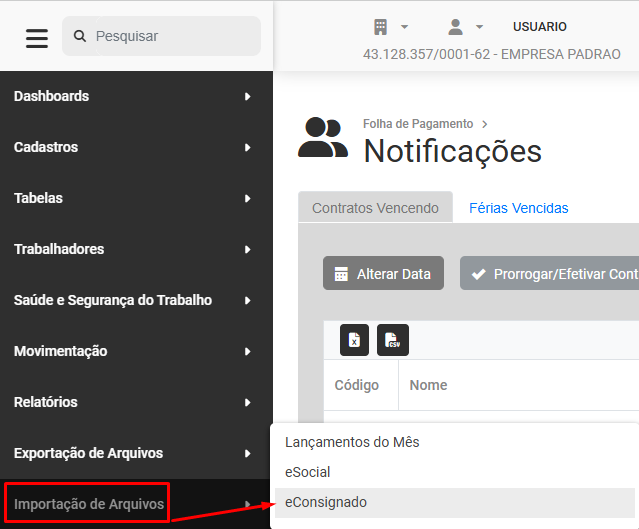Click the user profile icon
Image resolution: width=639 pixels, height=529 pixels.
(x=456, y=26)
